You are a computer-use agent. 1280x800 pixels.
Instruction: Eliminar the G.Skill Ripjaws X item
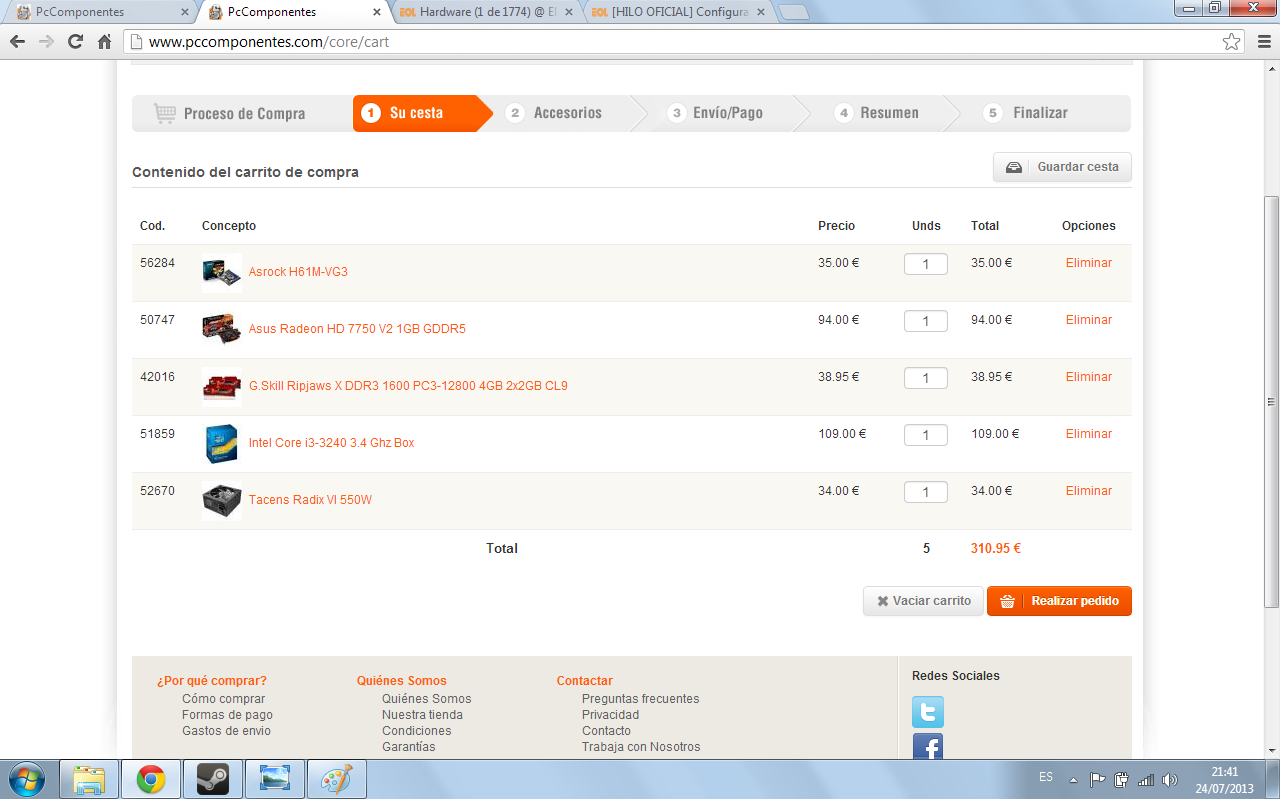[1089, 377]
